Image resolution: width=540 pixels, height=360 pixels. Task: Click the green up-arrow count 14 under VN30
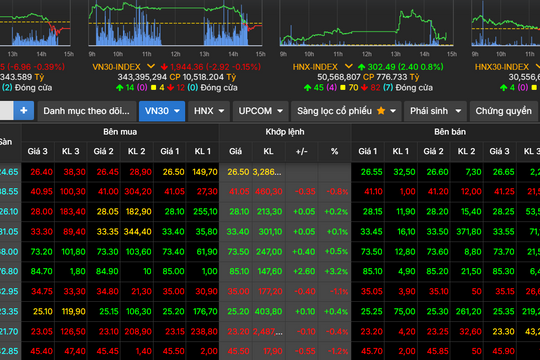click(x=125, y=88)
